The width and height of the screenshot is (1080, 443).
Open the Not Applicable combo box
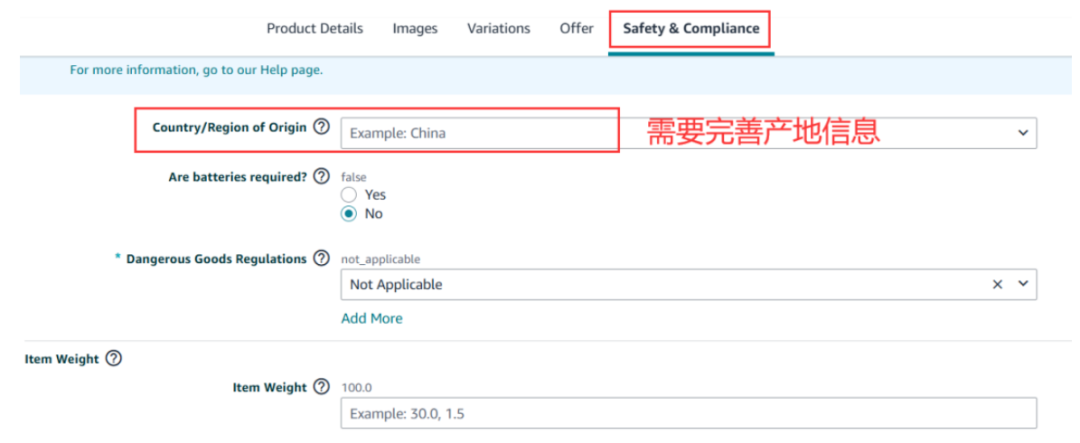(x=689, y=285)
